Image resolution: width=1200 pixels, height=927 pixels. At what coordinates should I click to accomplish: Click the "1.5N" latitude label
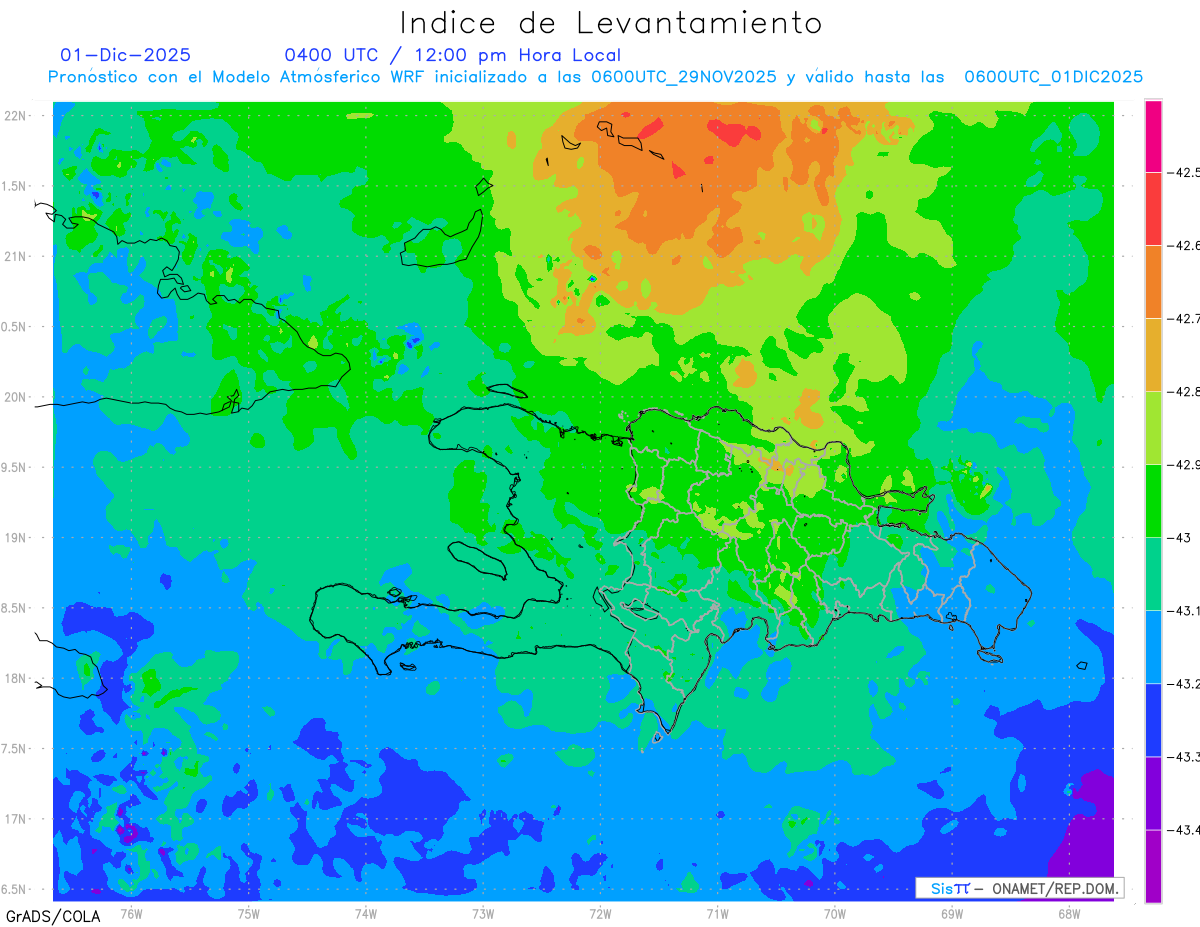click(14, 186)
